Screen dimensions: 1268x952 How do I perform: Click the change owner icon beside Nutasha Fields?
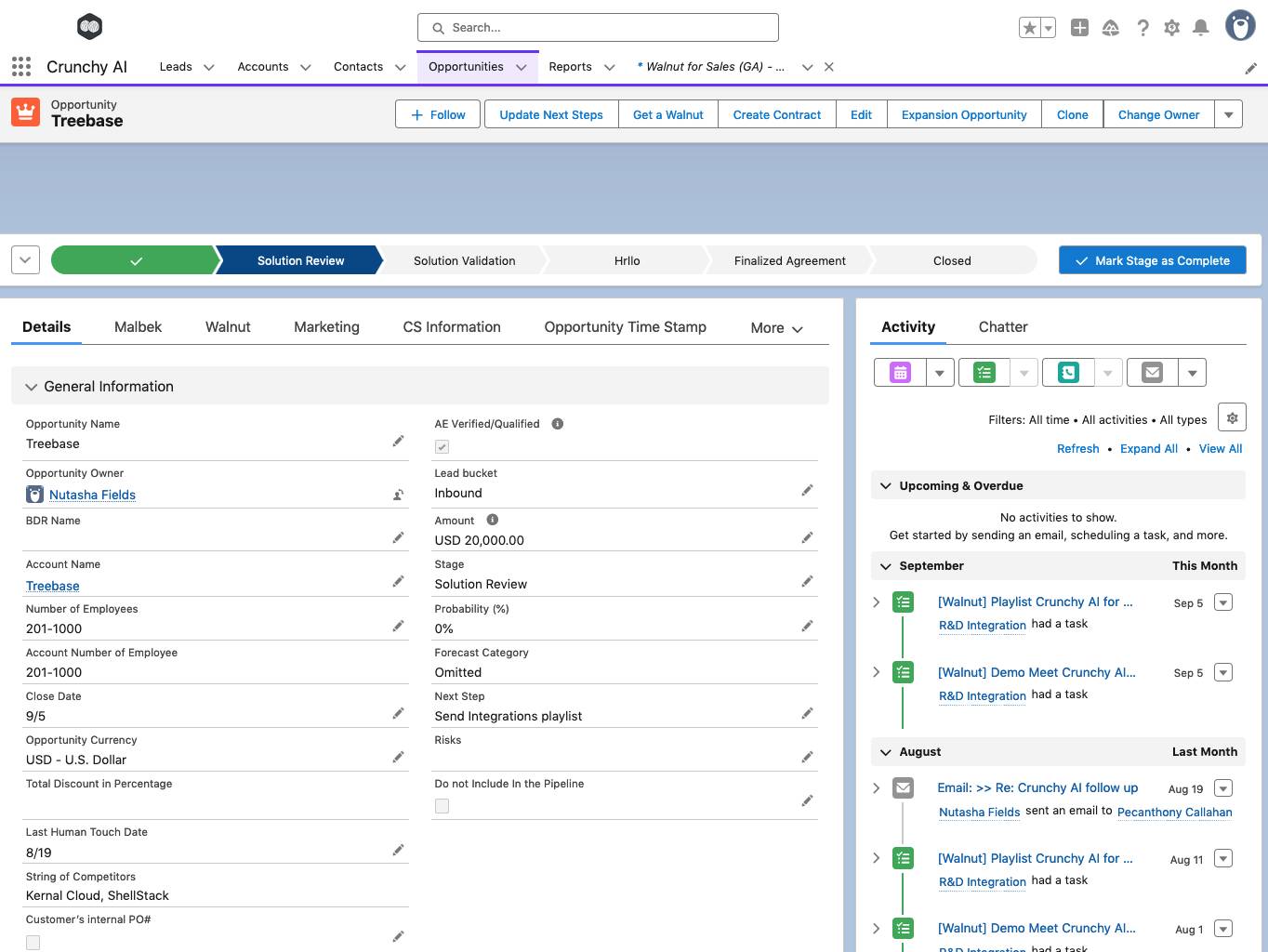[x=398, y=495]
